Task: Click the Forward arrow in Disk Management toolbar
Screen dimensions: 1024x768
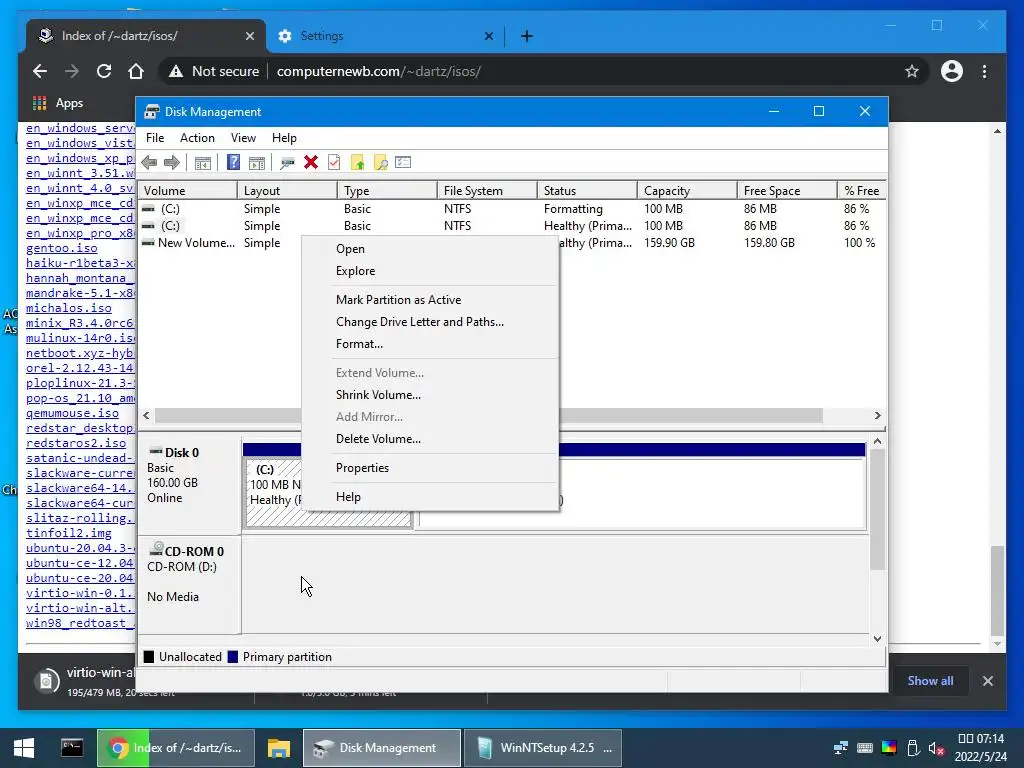Action: [x=172, y=163]
